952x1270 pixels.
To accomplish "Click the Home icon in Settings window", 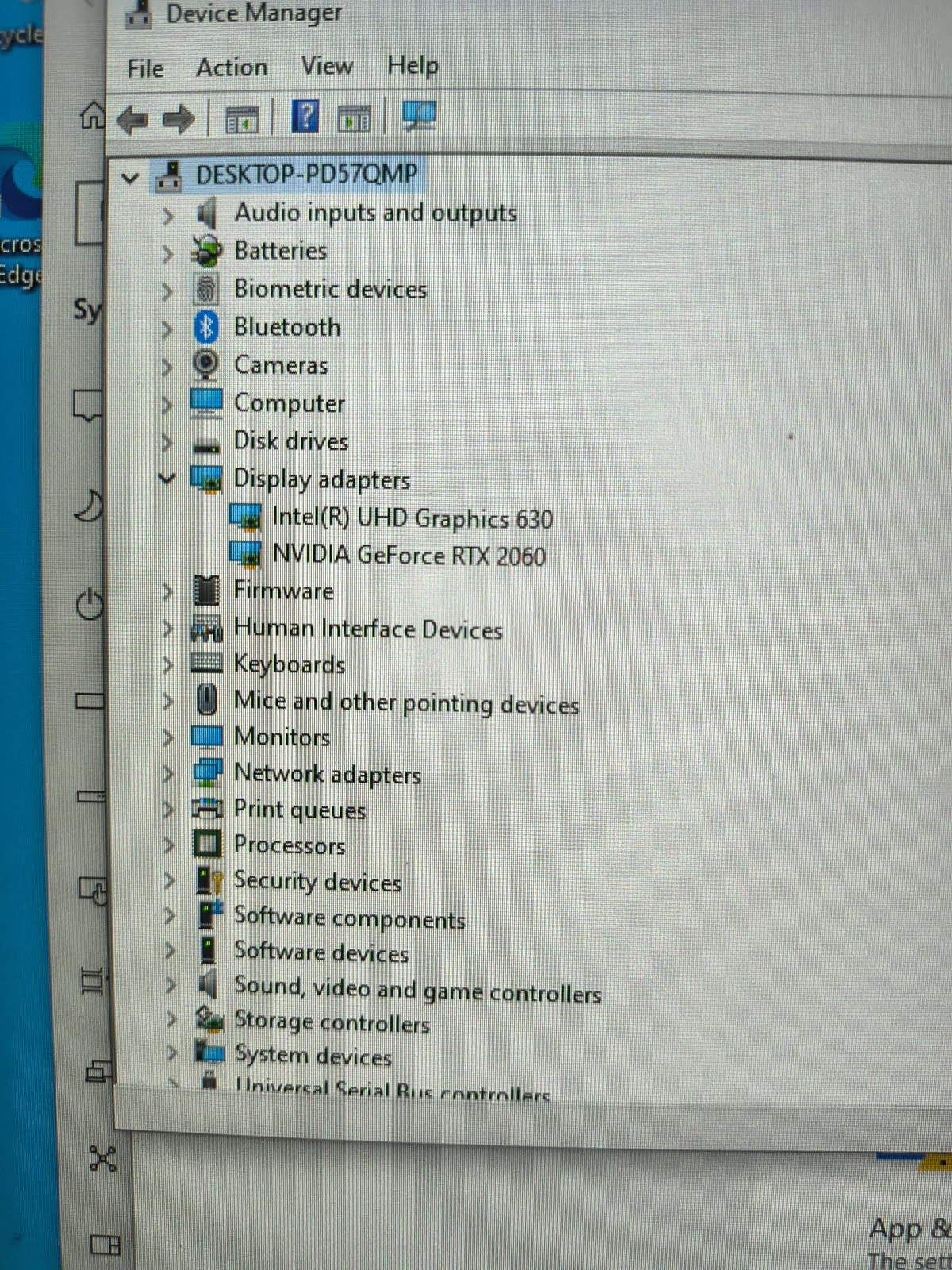I will (92, 115).
